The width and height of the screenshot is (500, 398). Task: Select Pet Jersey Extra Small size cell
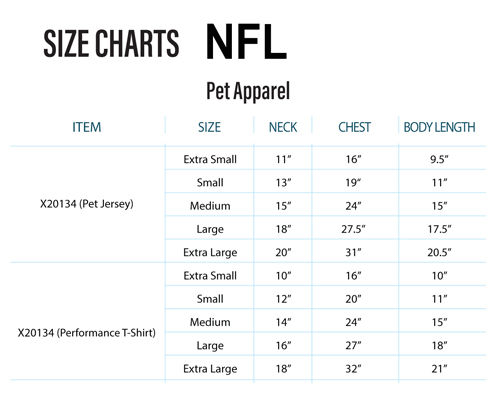point(210,159)
